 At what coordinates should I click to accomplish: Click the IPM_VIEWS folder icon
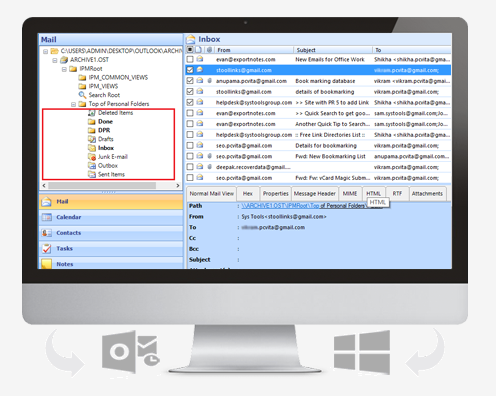[x=82, y=86]
